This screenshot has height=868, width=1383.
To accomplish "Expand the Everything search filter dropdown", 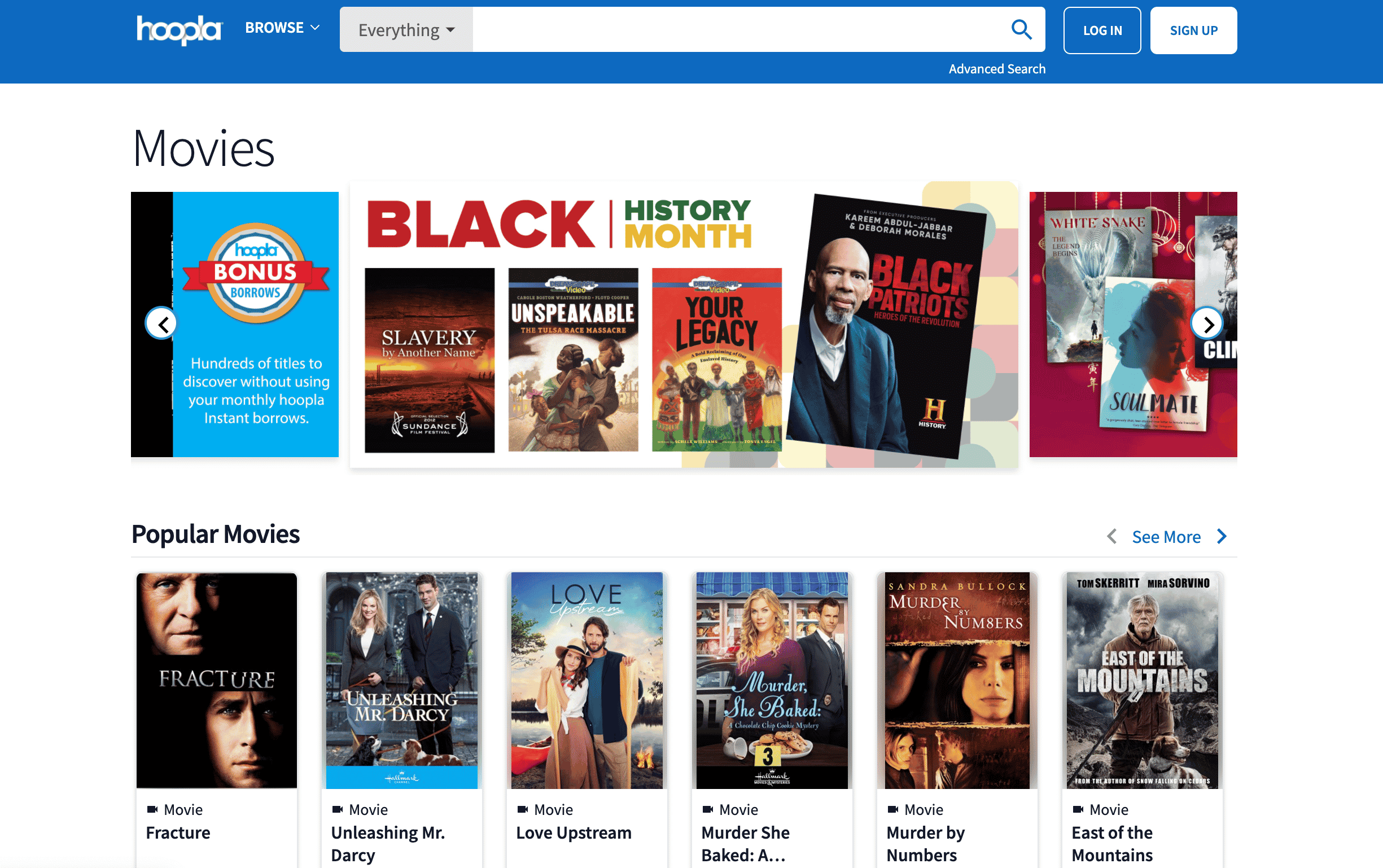I will pyautogui.click(x=406, y=30).
